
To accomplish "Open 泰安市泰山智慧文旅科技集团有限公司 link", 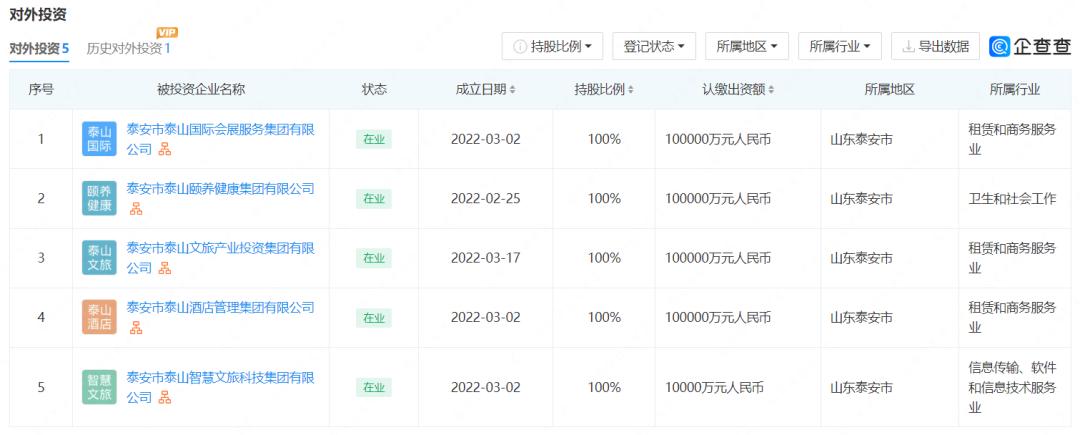I will (x=220, y=386).
